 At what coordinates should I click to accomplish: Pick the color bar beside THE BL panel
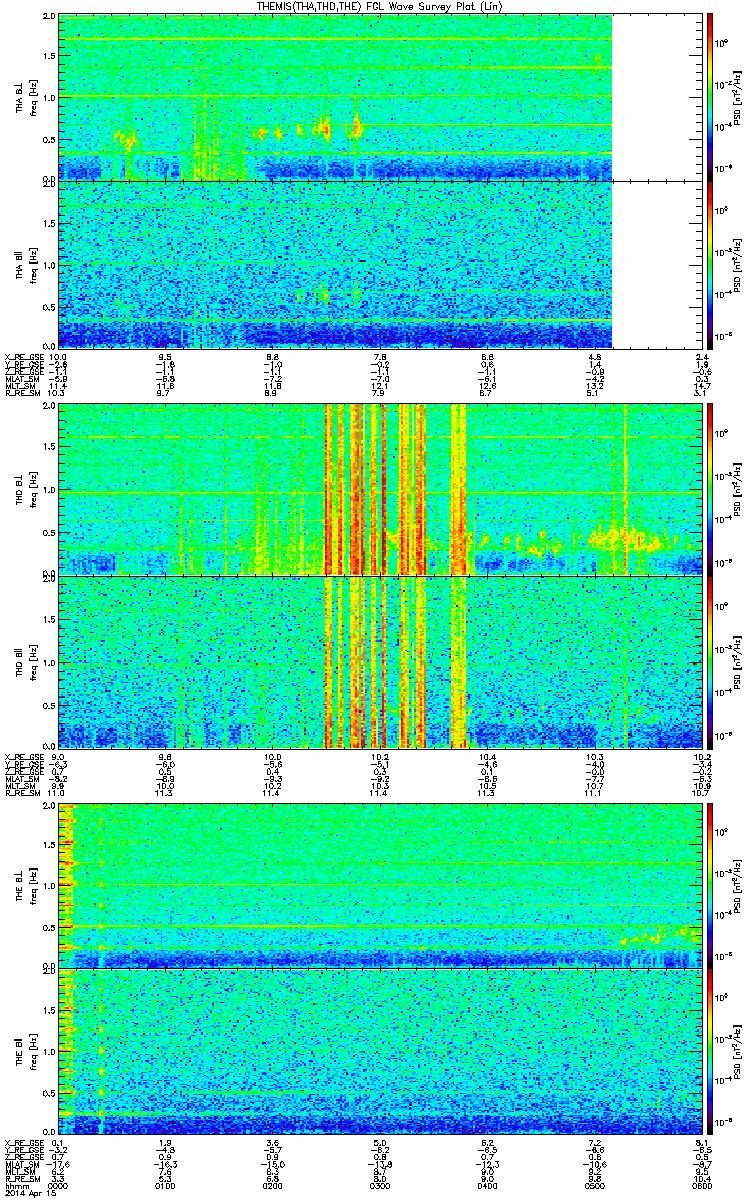[x=710, y=885]
